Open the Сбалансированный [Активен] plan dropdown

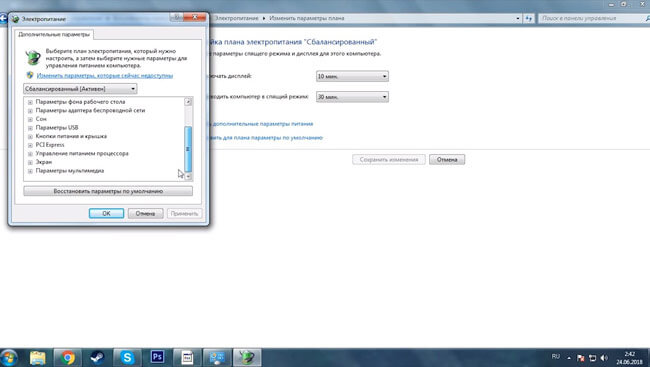80,89
